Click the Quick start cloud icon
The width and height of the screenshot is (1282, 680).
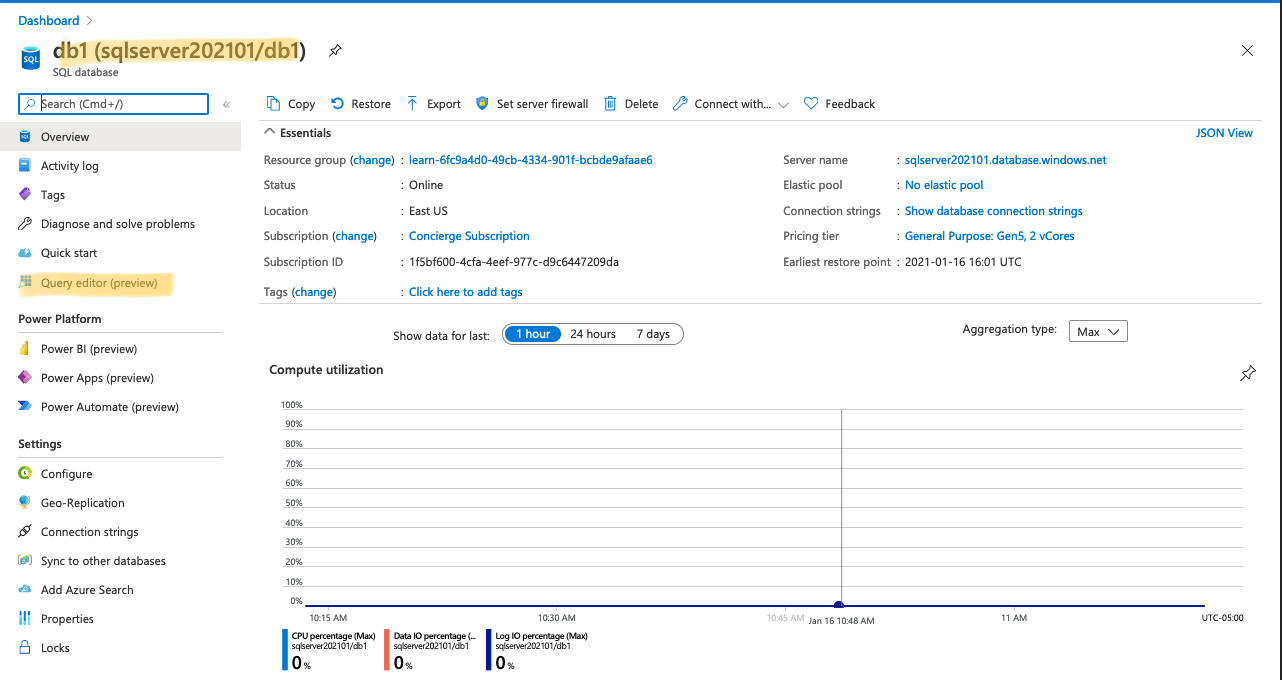[25, 253]
